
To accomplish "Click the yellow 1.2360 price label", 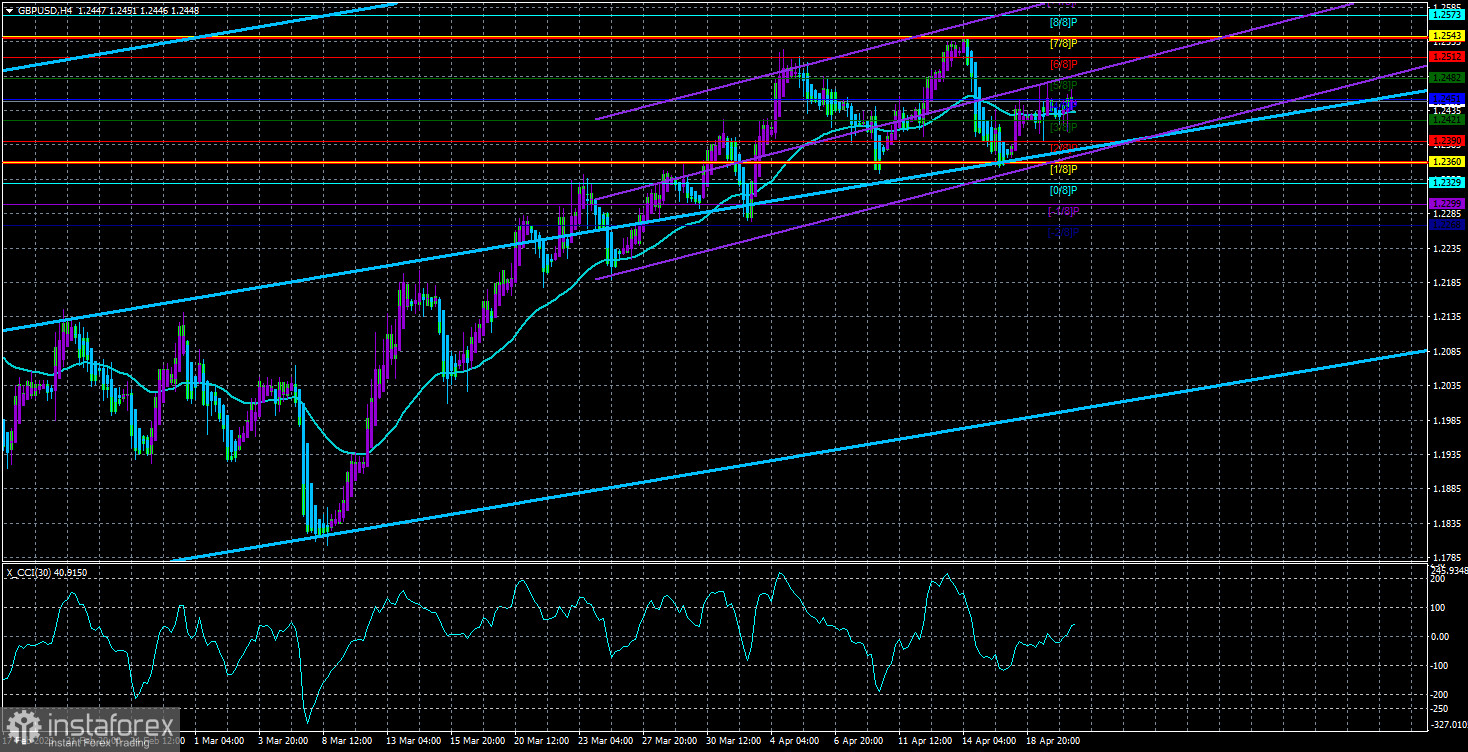I will [1448, 161].
